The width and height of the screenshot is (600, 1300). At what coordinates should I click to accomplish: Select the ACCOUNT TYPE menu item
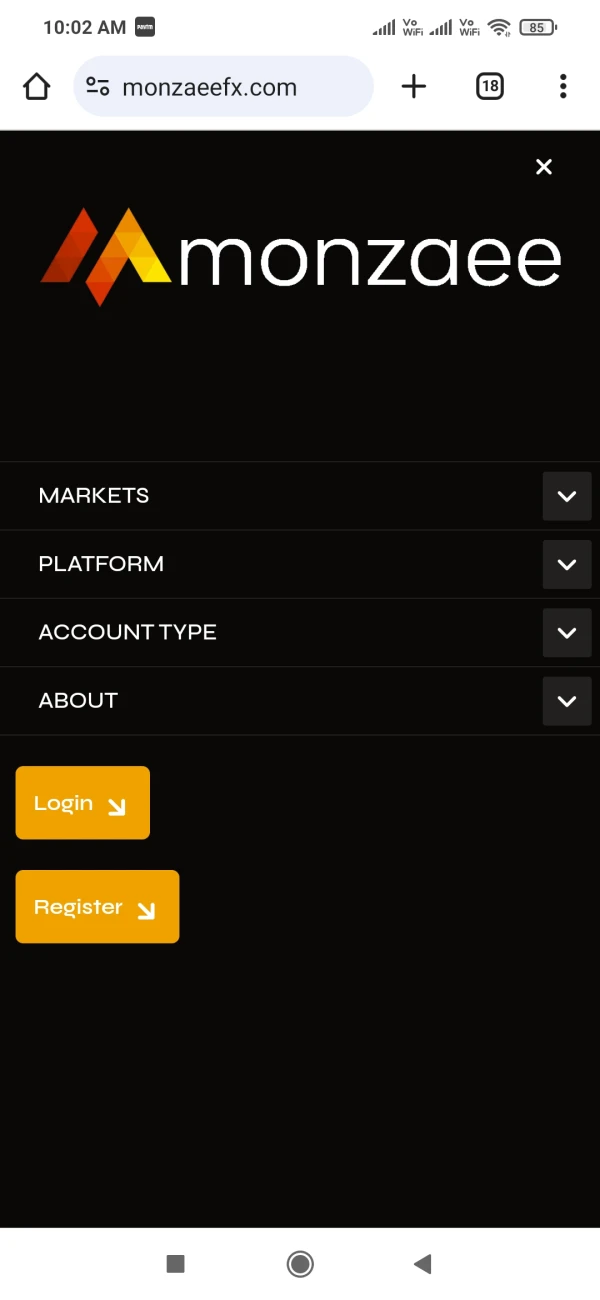tap(127, 632)
